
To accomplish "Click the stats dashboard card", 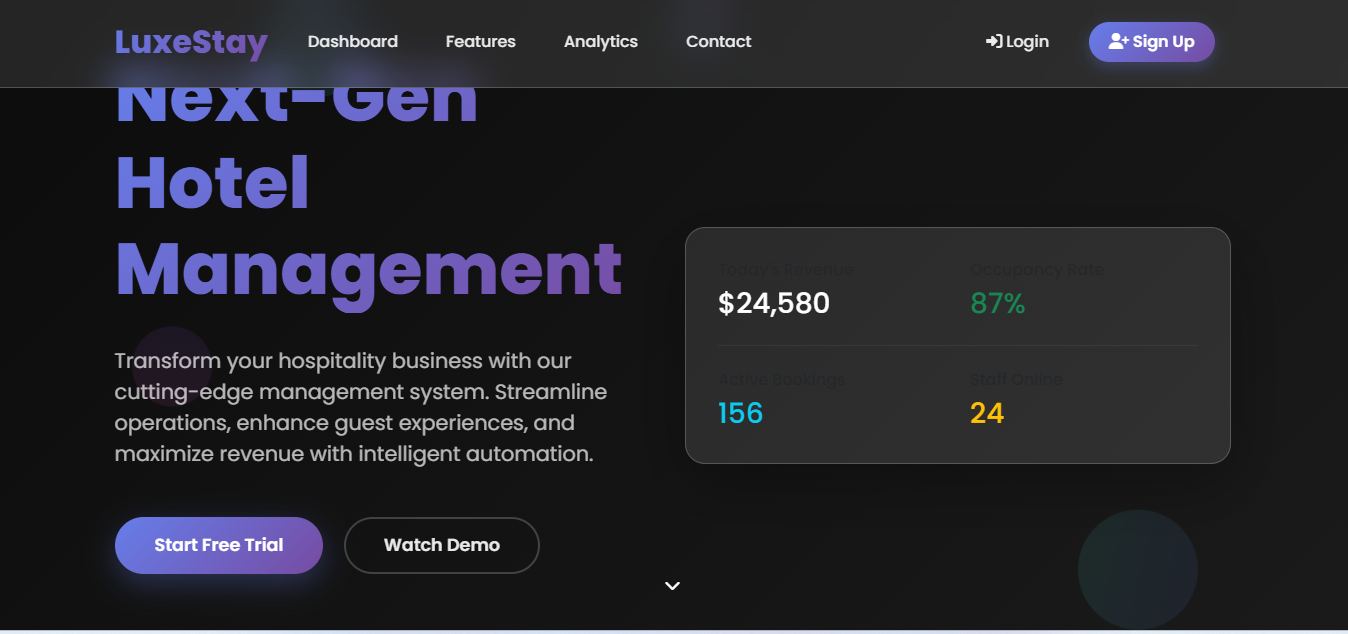I will [957, 345].
